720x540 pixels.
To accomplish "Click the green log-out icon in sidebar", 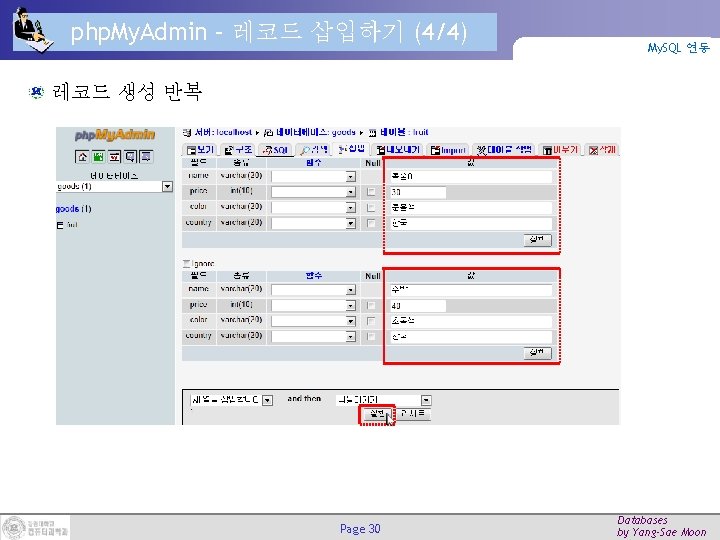I will [98, 157].
